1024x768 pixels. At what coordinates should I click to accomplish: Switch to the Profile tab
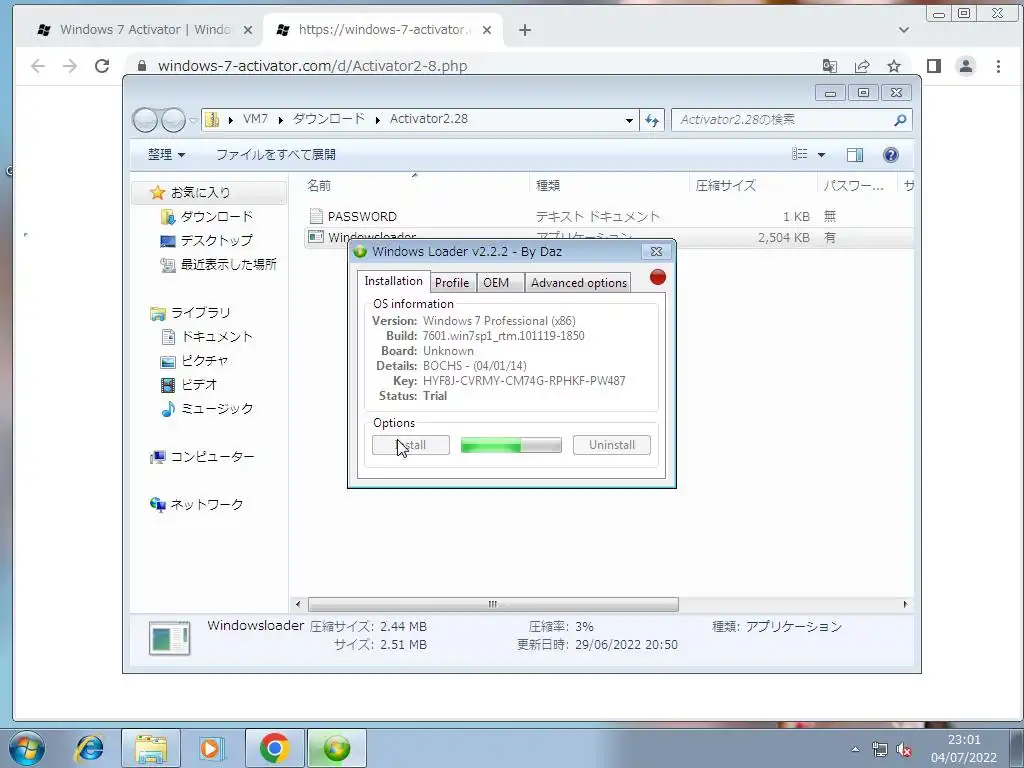[x=452, y=283]
